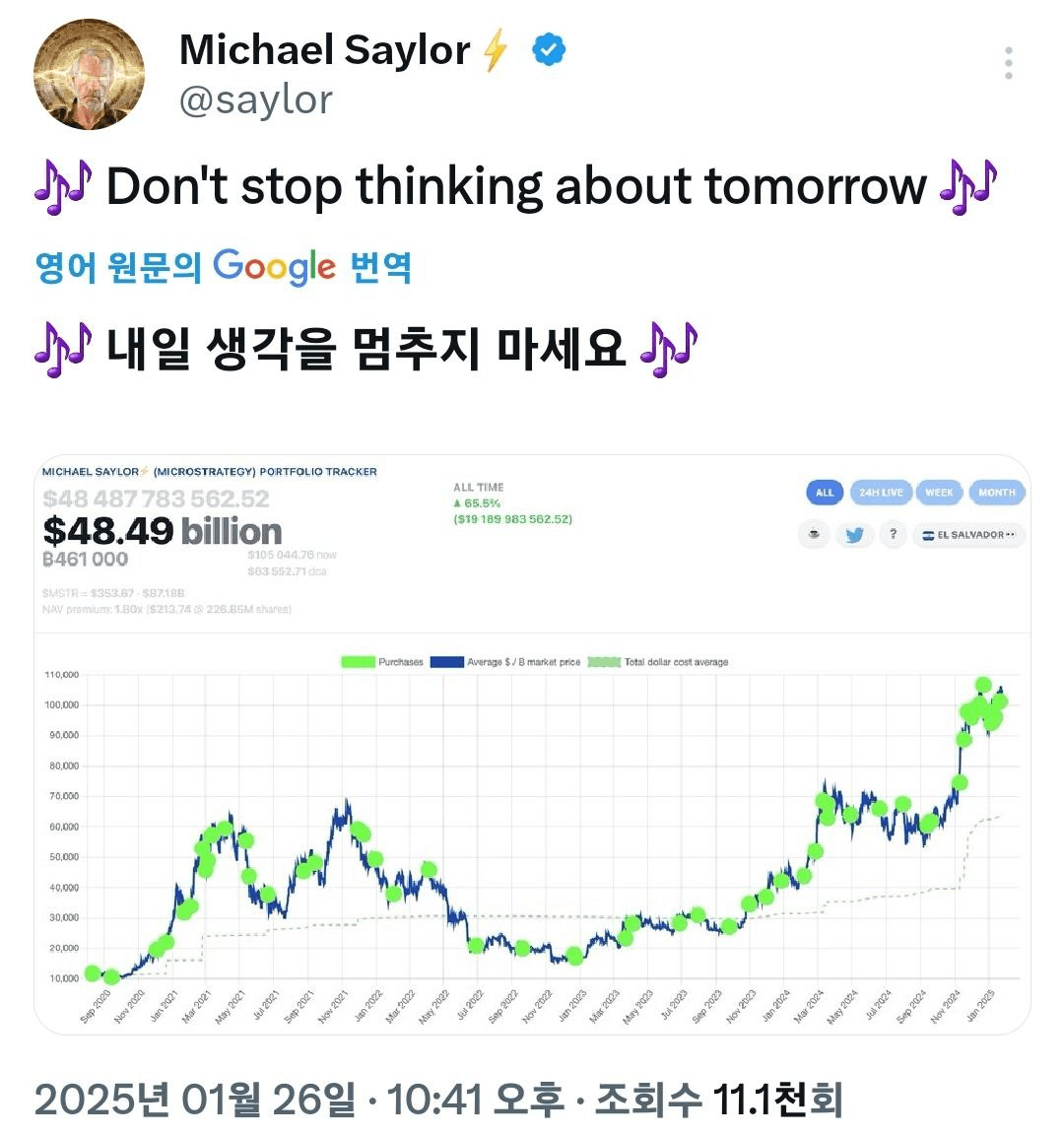Click the blue verified badge

[x=549, y=50]
